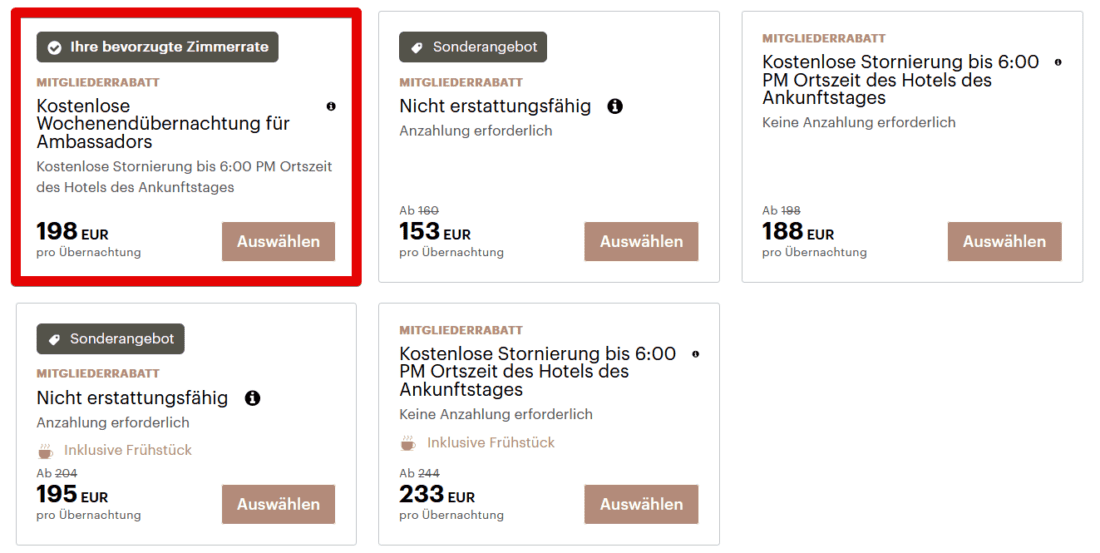Click the "Ihre bevorzugte Zimmerrate" badge label
Image resolution: width=1100 pixels, height=553 pixels.
pyautogui.click(x=169, y=47)
